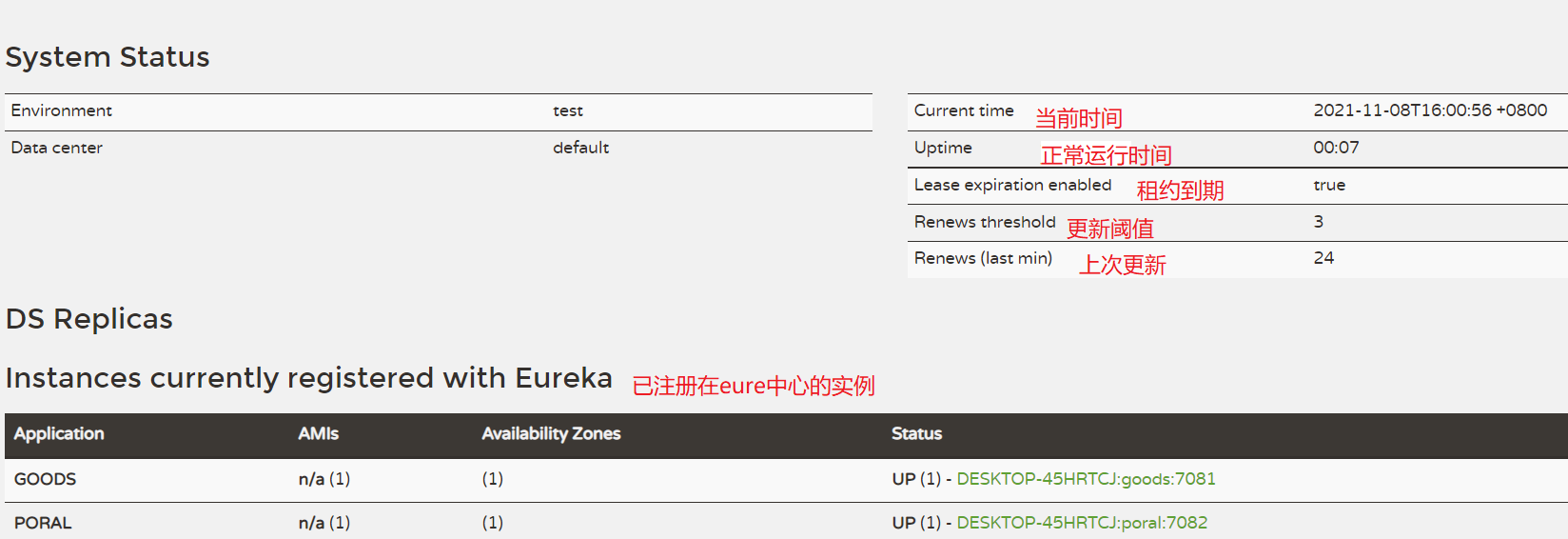Open the DESKTOP-45HRTCJ:goods:7081 instance link

1086,479
